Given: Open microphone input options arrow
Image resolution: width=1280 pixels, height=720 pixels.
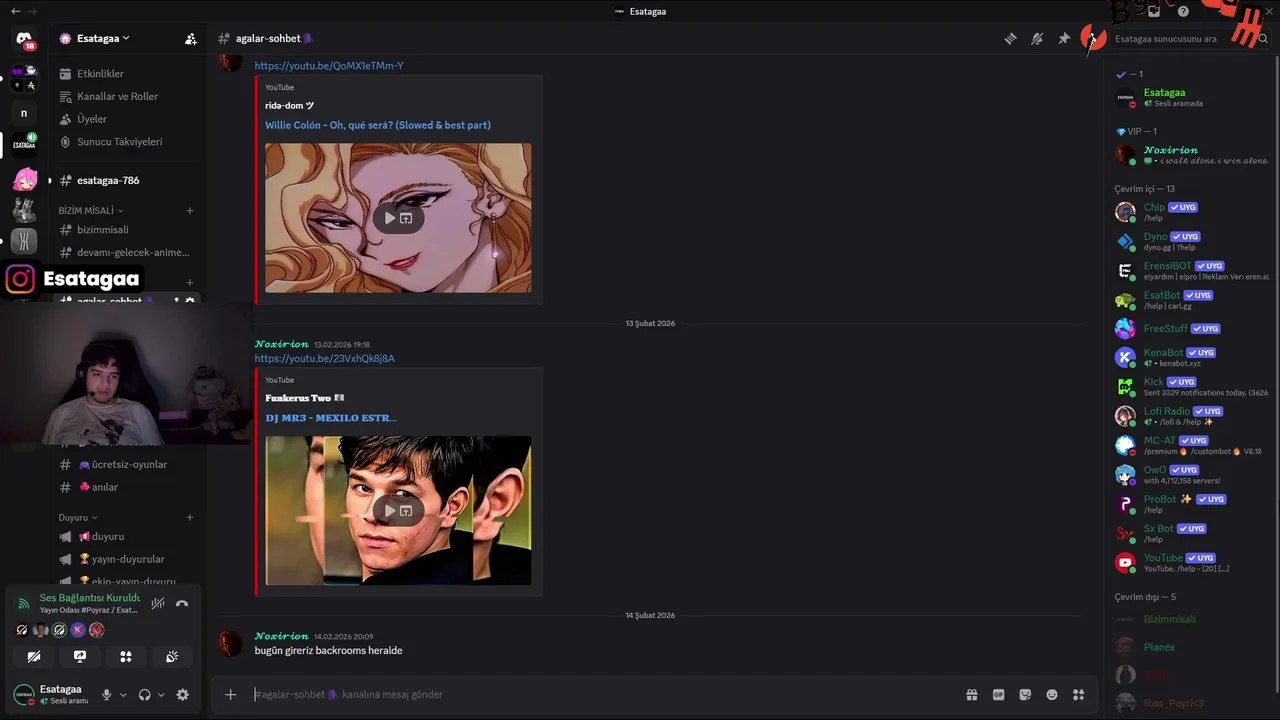Looking at the screenshot, I should [x=123, y=695].
